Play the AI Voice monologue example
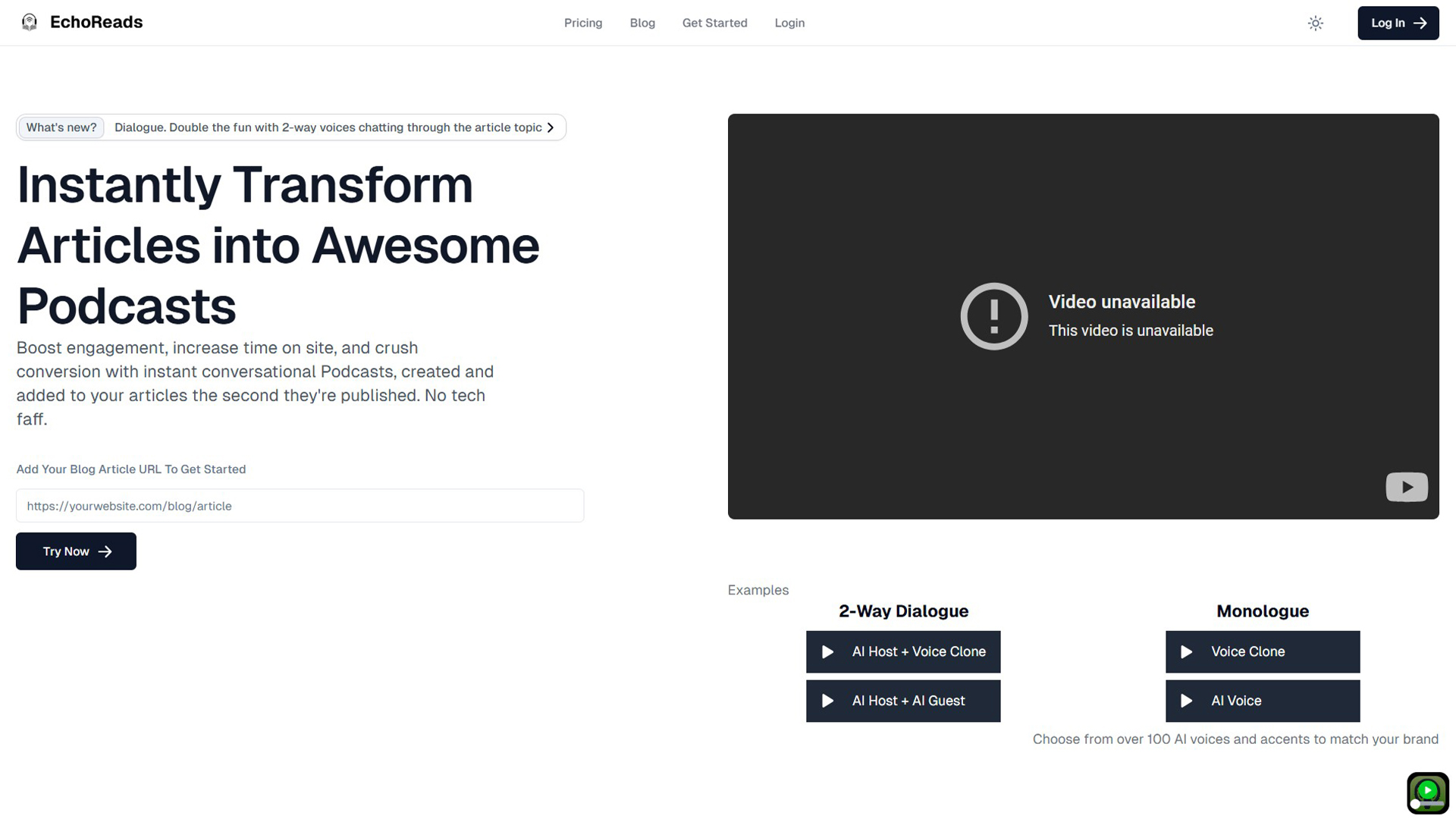Image resolution: width=1456 pixels, height=819 pixels. pyautogui.click(x=1263, y=701)
